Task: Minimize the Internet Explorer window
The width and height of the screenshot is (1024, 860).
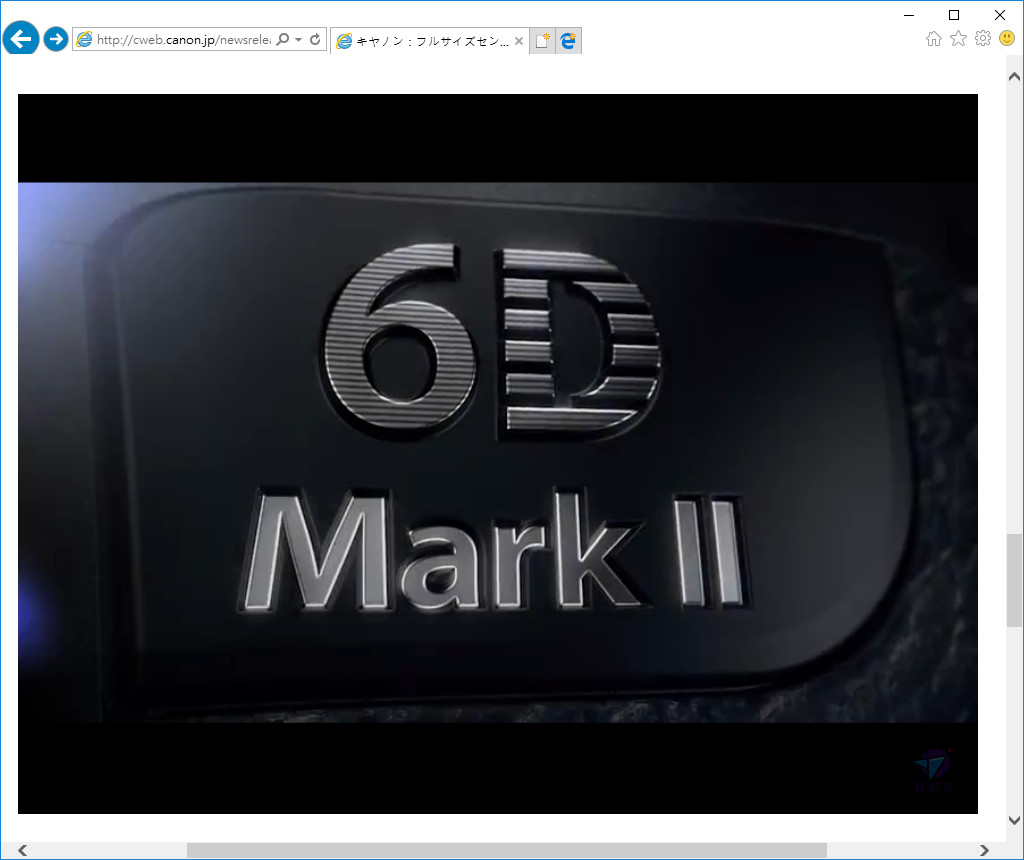Action: click(909, 15)
